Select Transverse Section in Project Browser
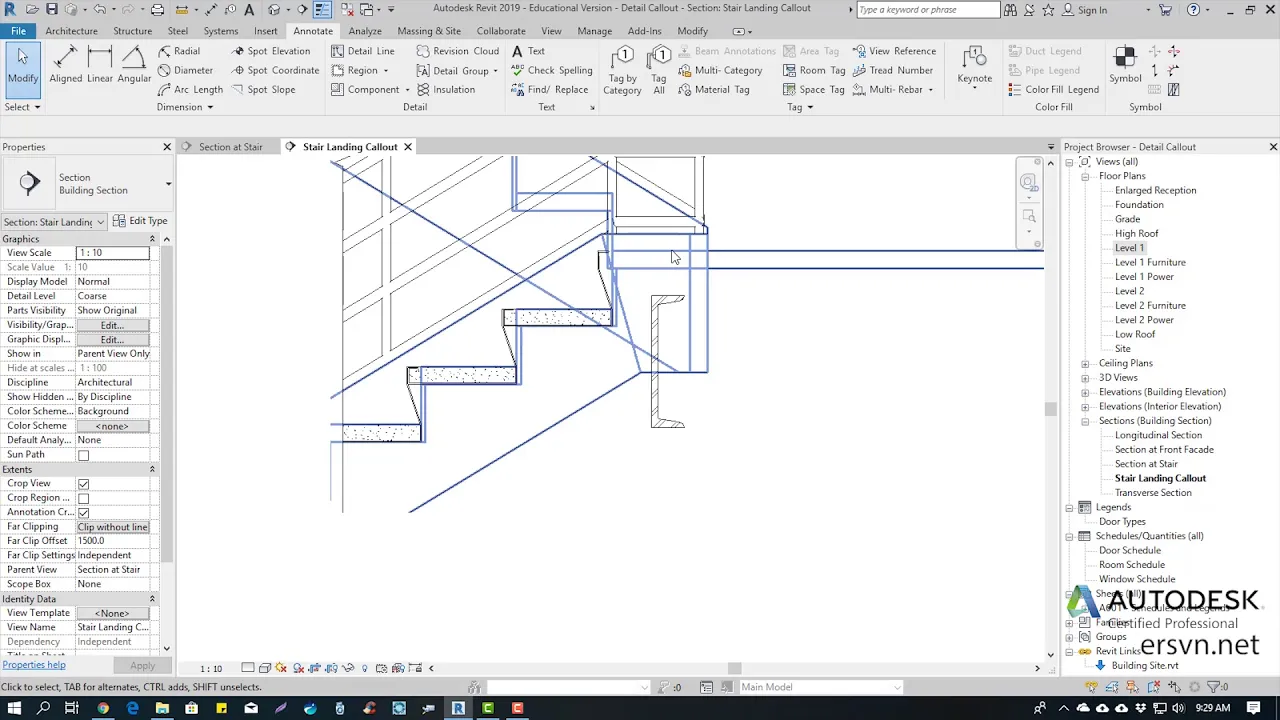 pyautogui.click(x=1153, y=493)
